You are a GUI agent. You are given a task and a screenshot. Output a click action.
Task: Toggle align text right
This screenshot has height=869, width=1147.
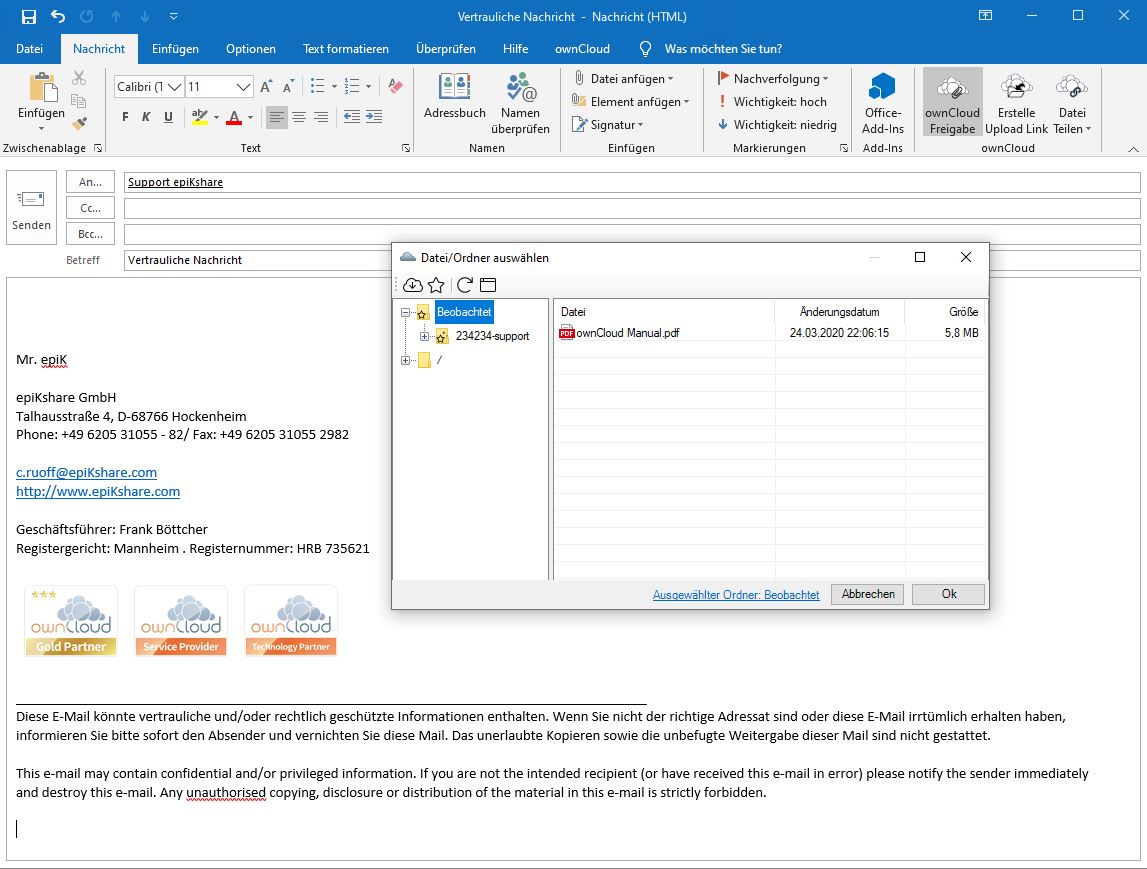(321, 117)
